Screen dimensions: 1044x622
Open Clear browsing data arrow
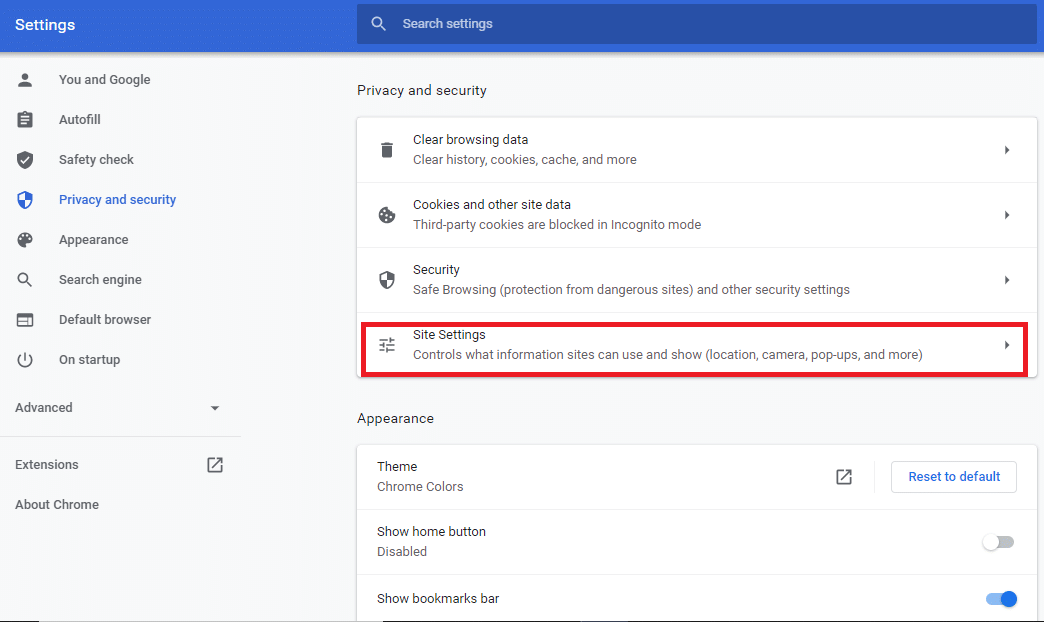click(1007, 150)
